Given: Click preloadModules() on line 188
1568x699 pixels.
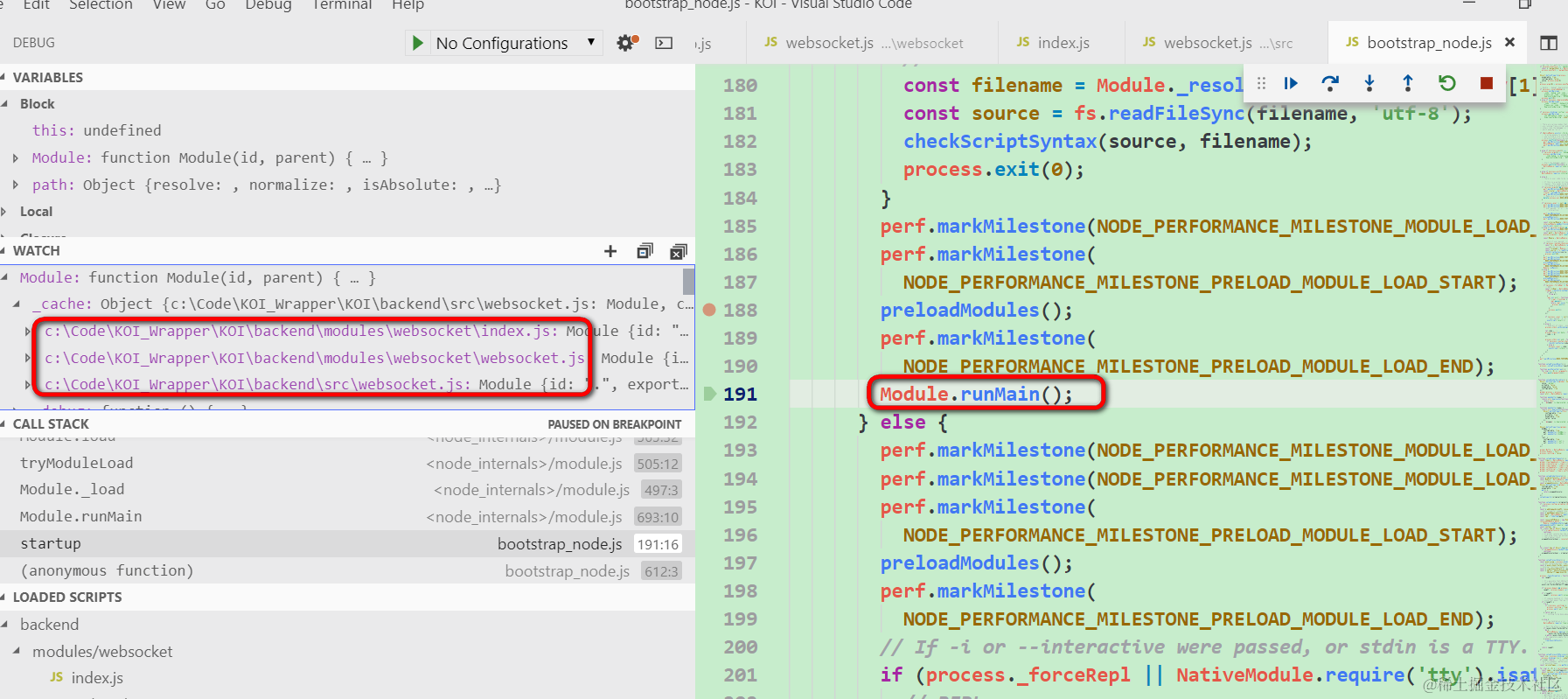Looking at the screenshot, I should point(976,311).
